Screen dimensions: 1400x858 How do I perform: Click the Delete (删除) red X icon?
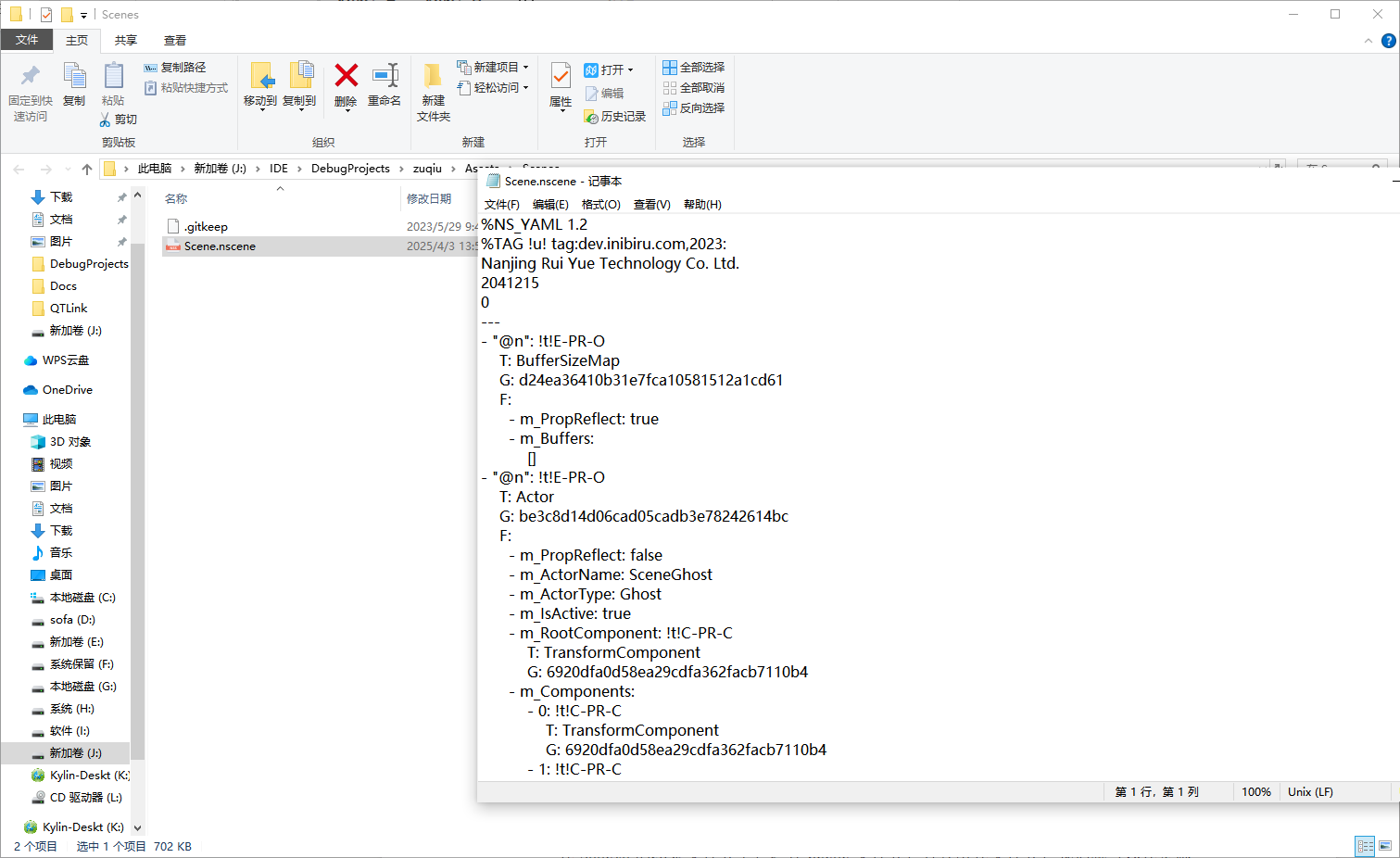[x=346, y=76]
